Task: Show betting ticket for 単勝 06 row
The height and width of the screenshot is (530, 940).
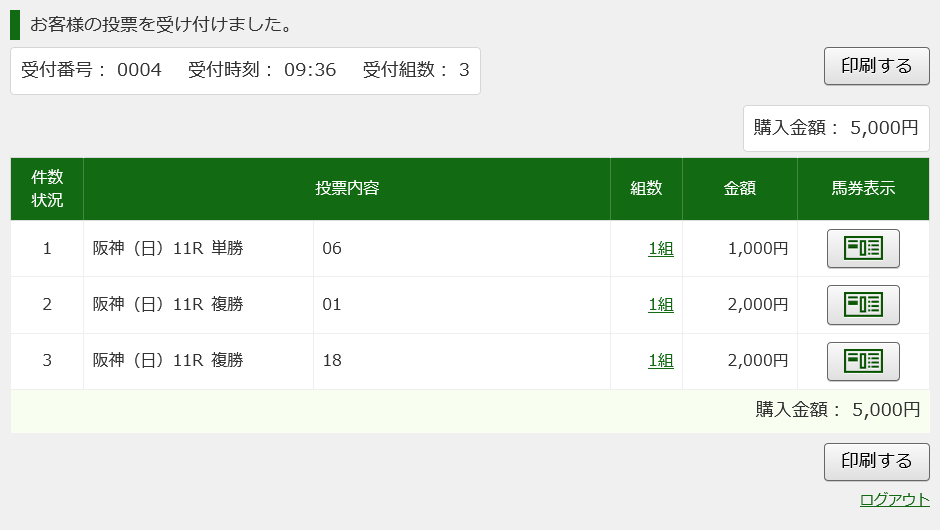Action: click(x=863, y=248)
